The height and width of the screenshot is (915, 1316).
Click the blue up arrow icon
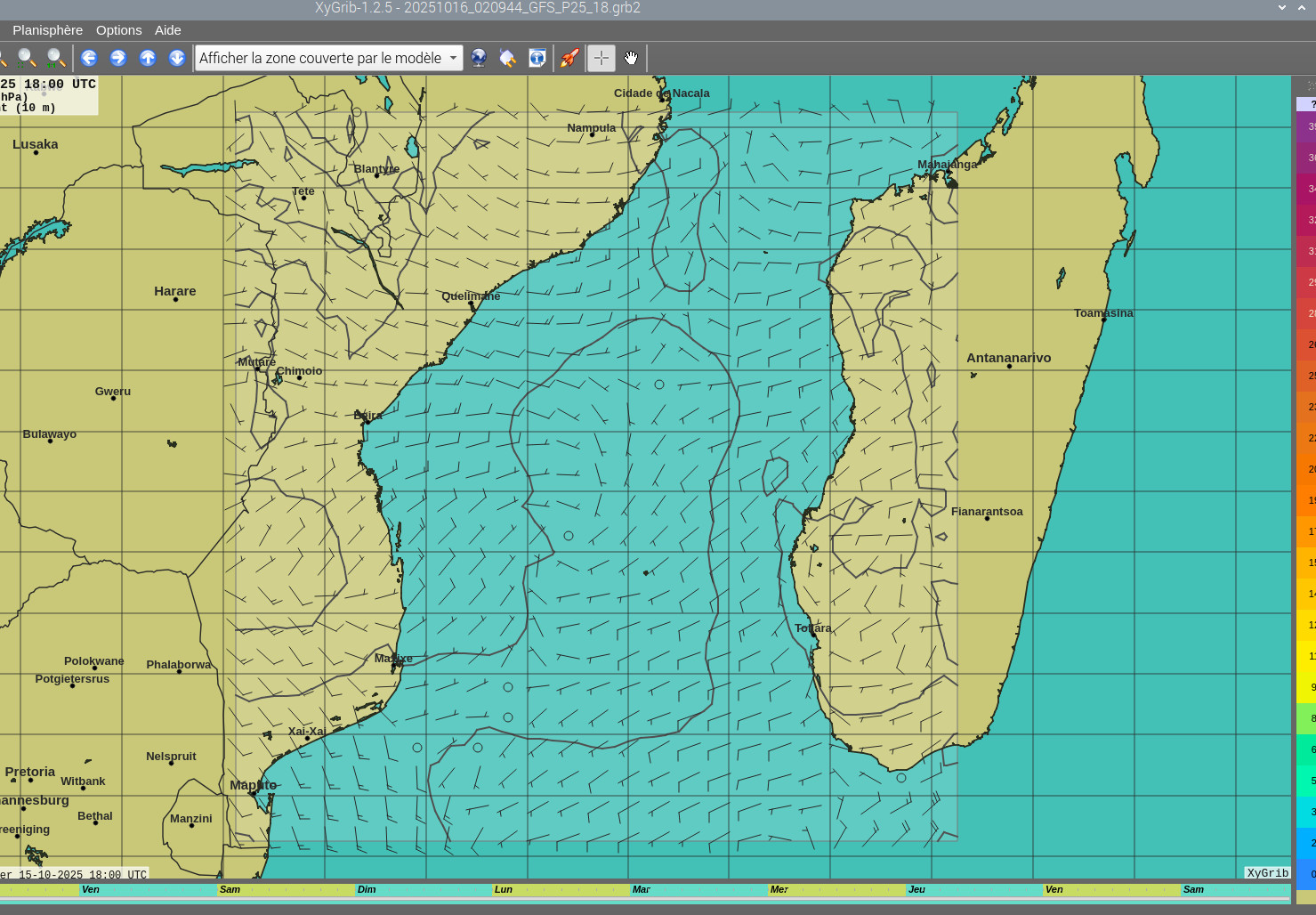point(148,58)
